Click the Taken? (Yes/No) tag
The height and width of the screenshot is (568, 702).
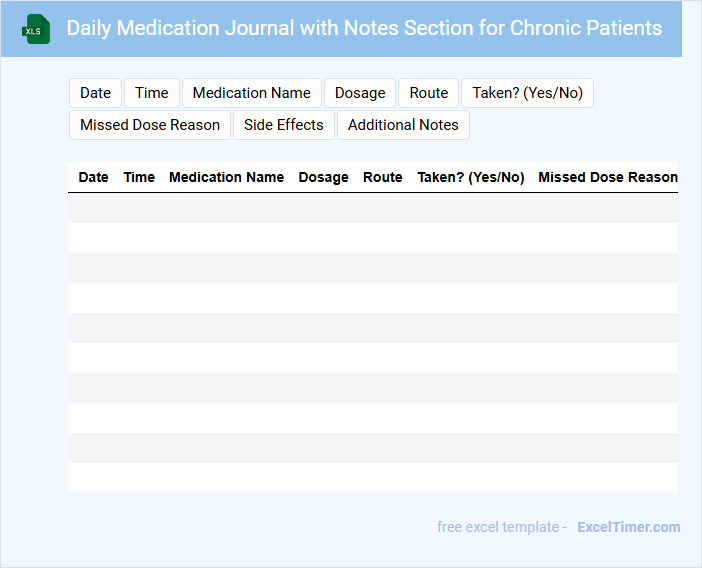tap(527, 93)
